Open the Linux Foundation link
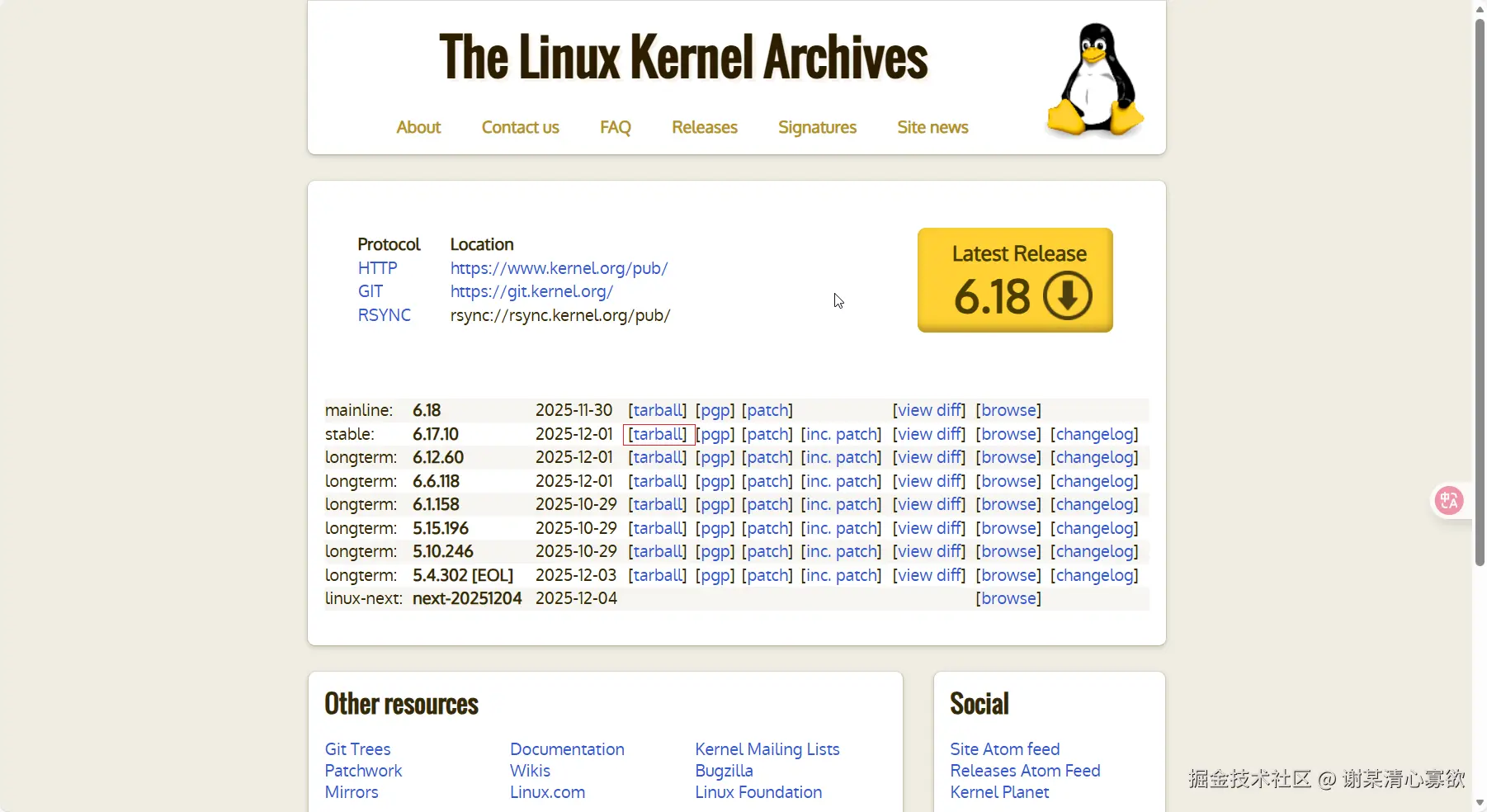The width and height of the screenshot is (1487, 812). (x=758, y=792)
